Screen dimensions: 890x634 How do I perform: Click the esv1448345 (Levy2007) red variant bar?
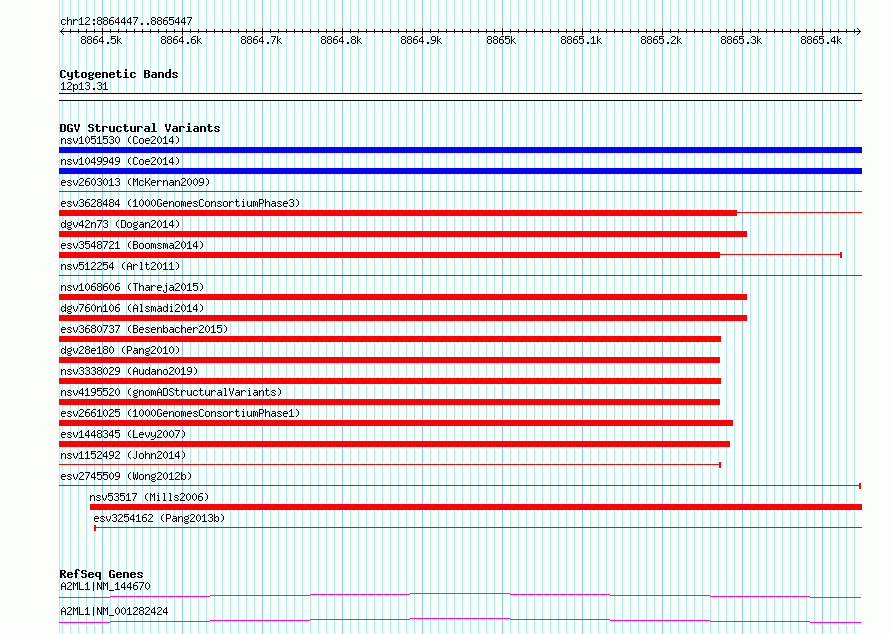[394, 444]
